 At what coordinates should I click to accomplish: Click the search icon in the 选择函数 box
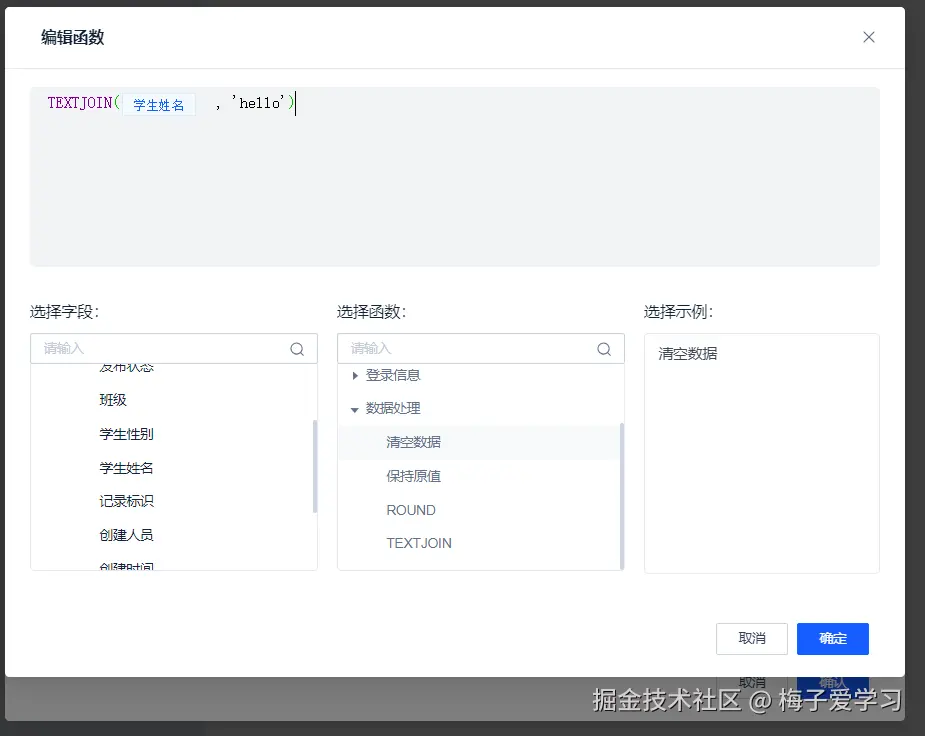pyautogui.click(x=603, y=349)
